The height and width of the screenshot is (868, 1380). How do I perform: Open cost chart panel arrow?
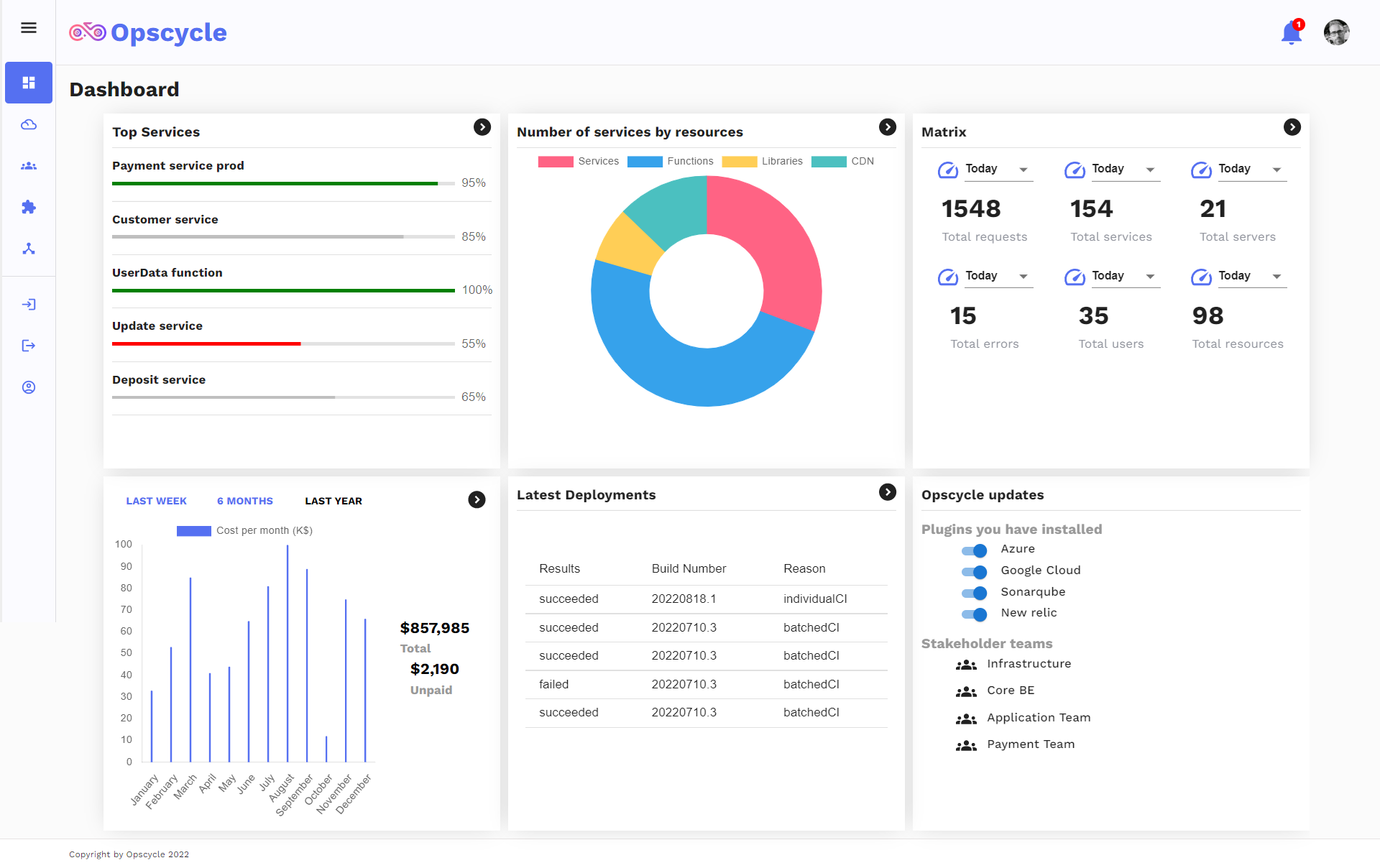477,499
